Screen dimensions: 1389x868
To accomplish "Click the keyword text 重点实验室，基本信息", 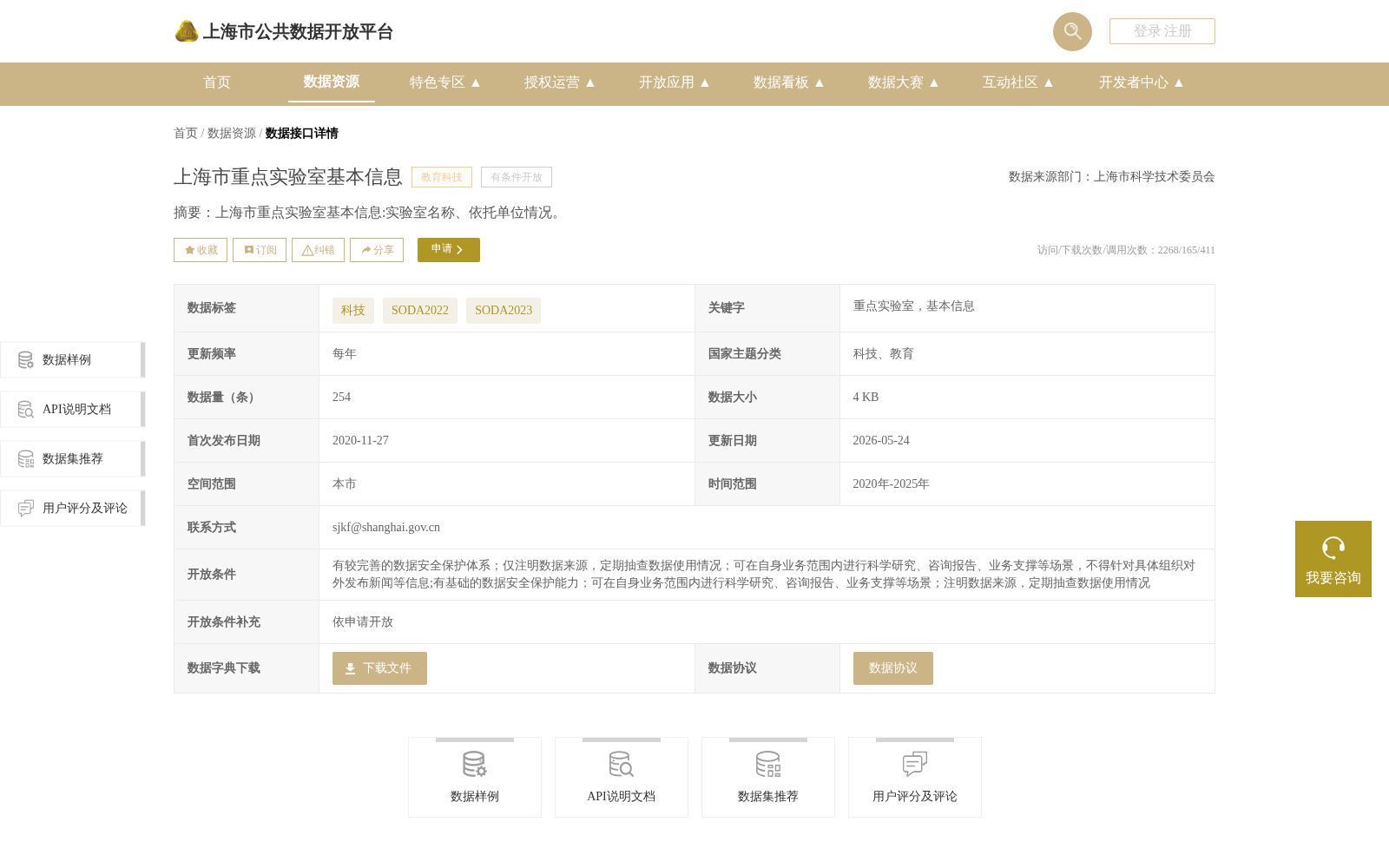I will (914, 306).
